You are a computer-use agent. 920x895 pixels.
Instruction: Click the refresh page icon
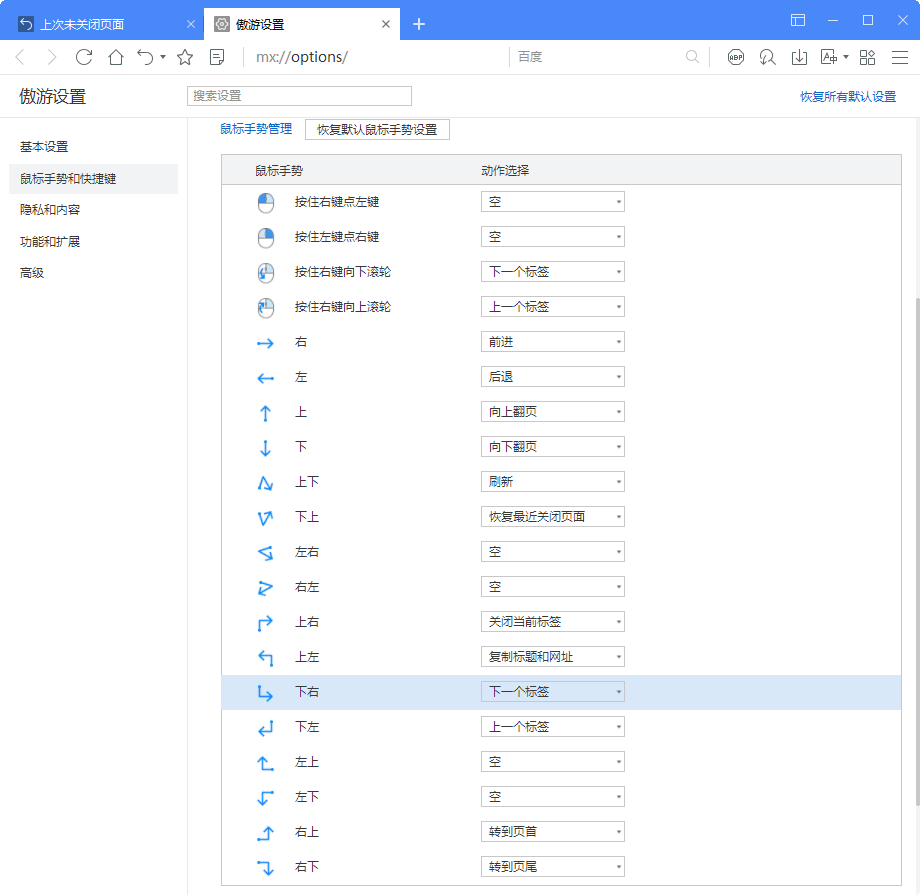pos(84,57)
